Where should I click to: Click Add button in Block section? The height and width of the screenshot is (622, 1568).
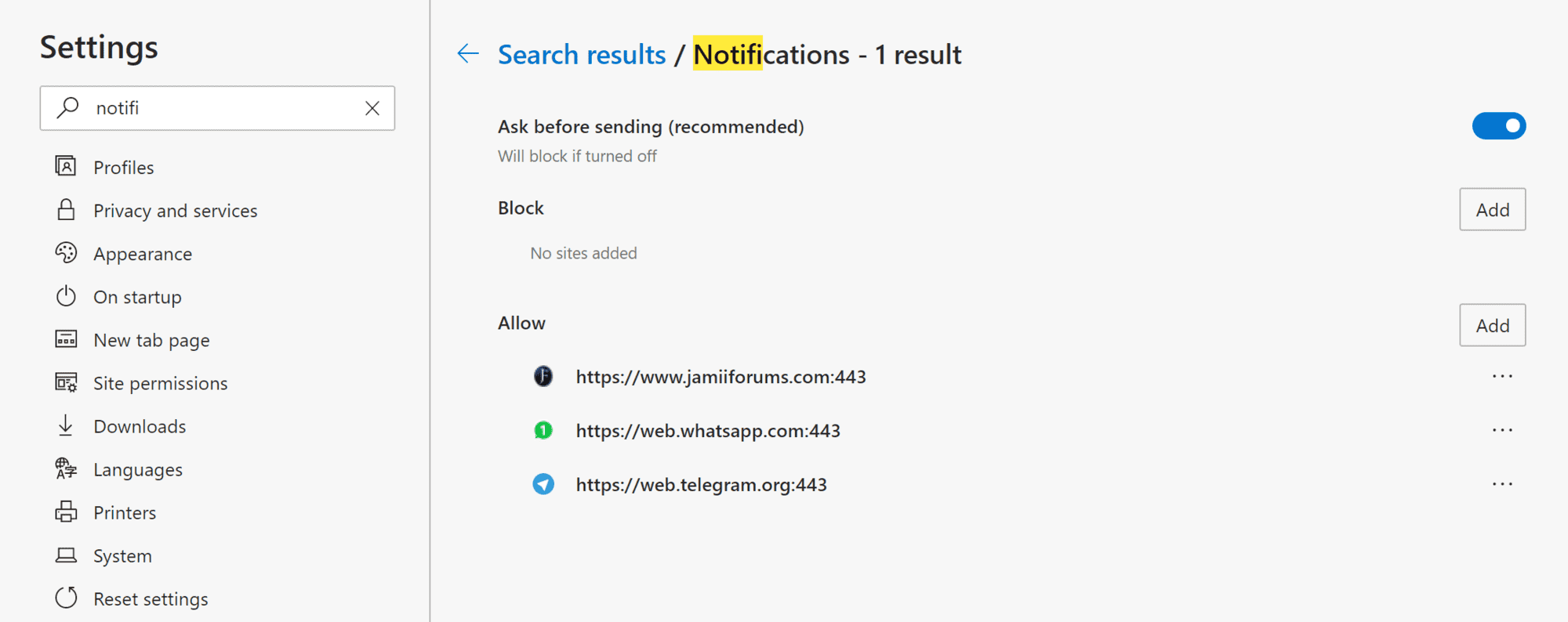(1492, 209)
